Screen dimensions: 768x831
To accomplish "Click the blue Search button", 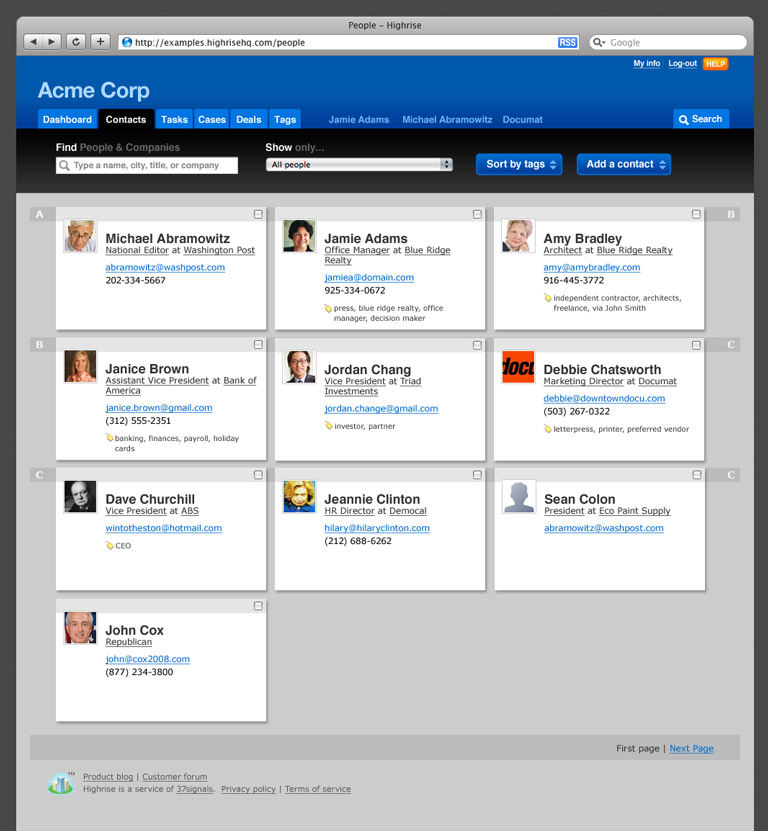I will click(x=701, y=119).
